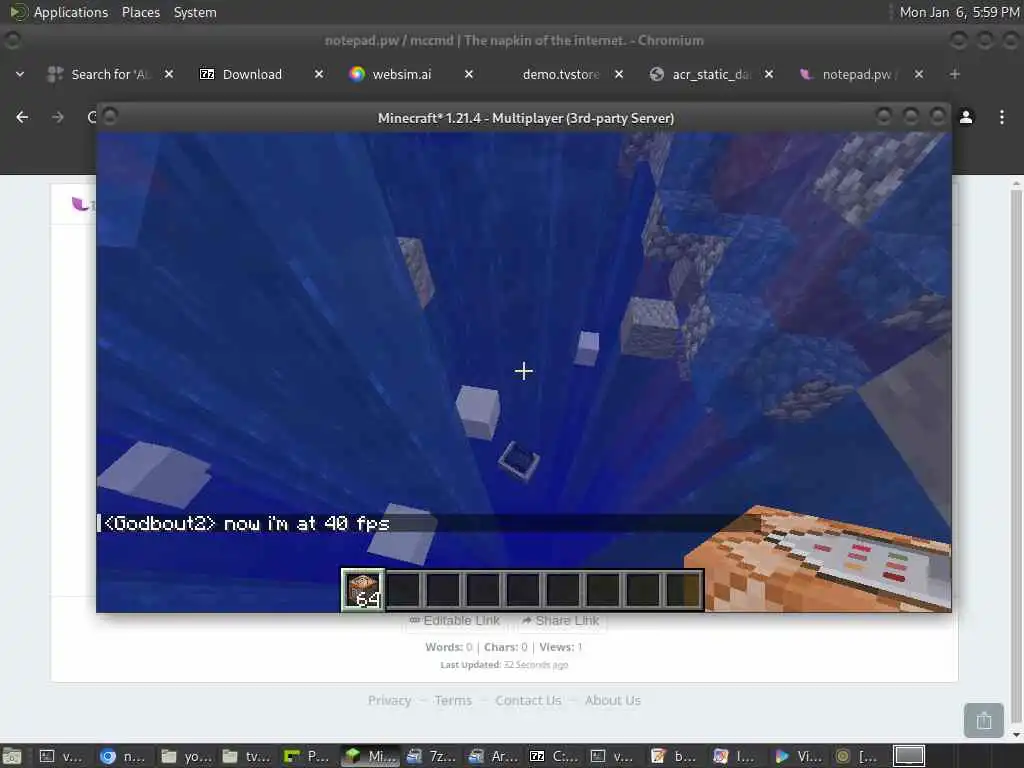
Task: Close the demo.tvstore tab
Action: coord(619,74)
